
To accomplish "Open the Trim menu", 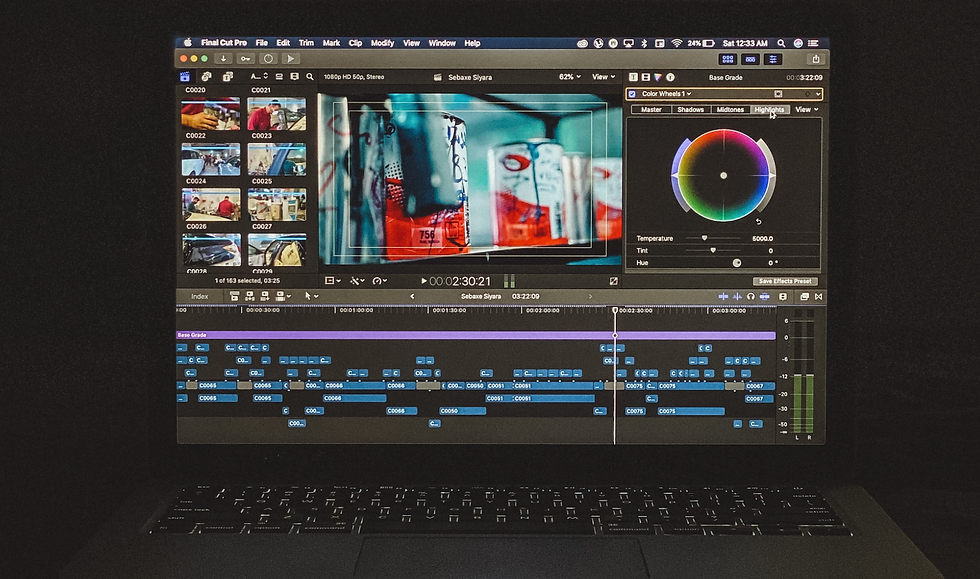I will (x=306, y=43).
